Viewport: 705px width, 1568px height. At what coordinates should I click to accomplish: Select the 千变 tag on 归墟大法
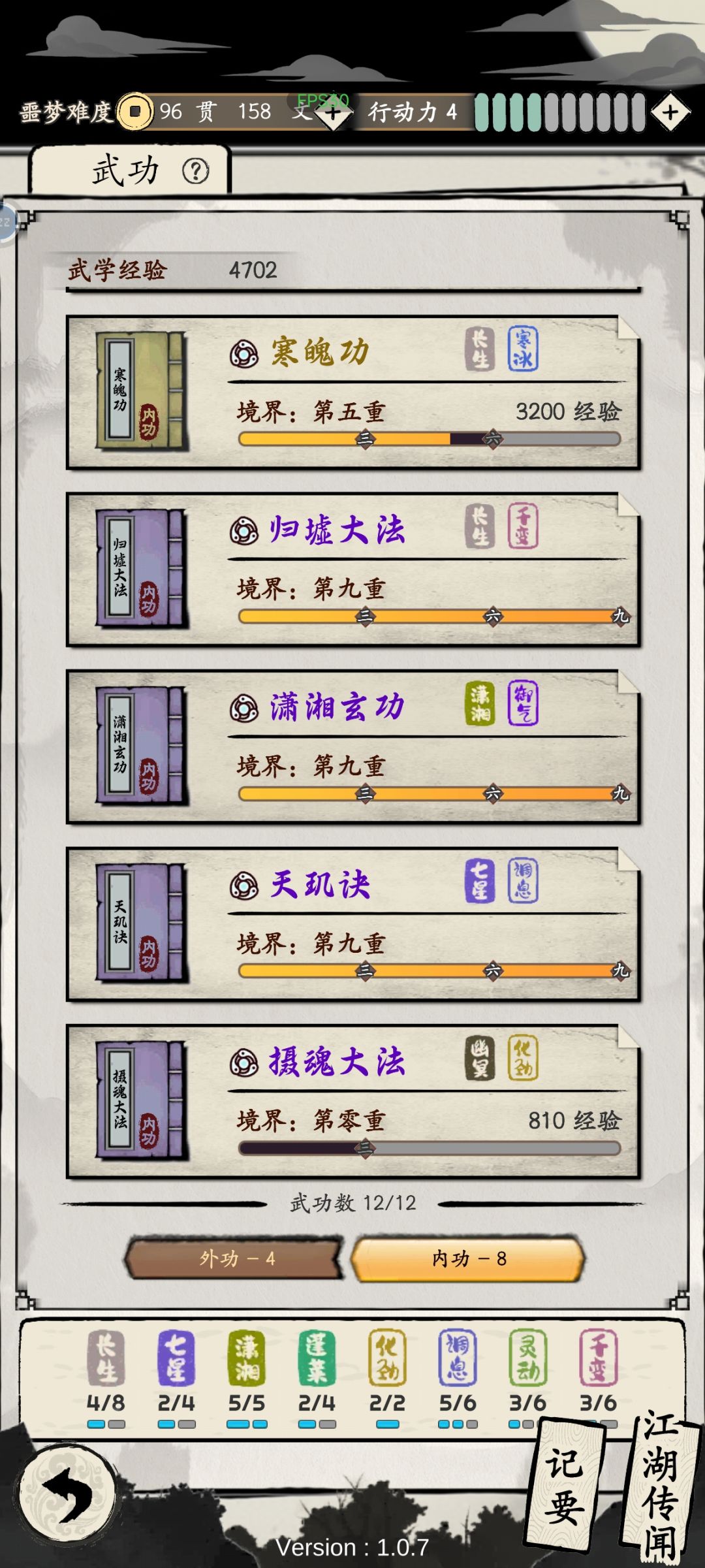[x=523, y=526]
